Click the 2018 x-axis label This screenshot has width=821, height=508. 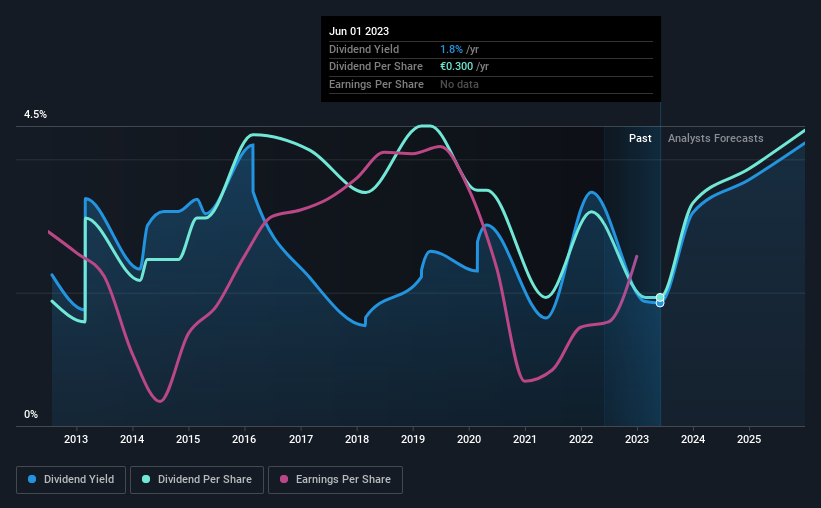[357, 439]
